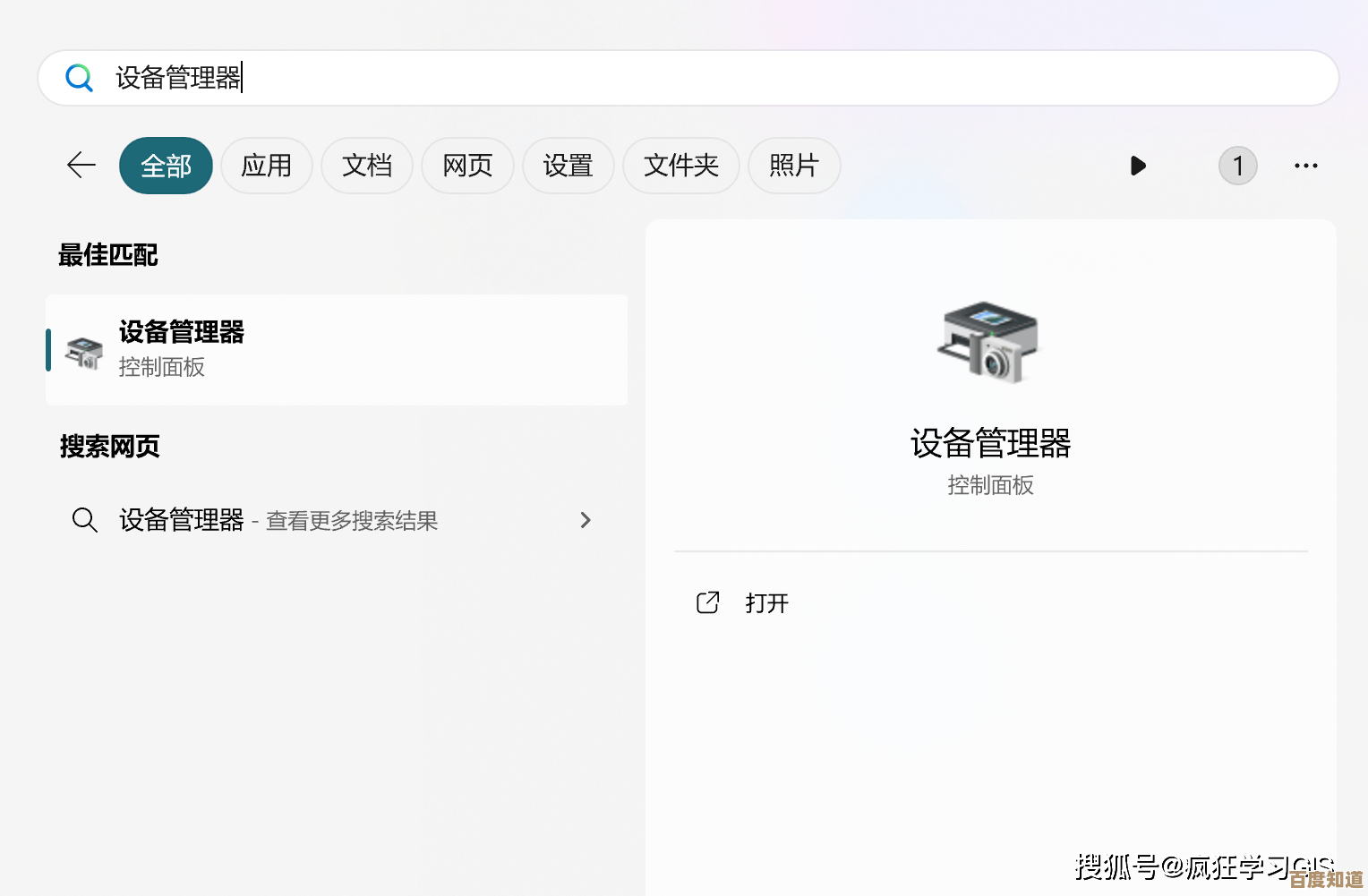This screenshot has height=896, width=1368.
Task: Select the 全部 filter tab
Action: pos(166,166)
